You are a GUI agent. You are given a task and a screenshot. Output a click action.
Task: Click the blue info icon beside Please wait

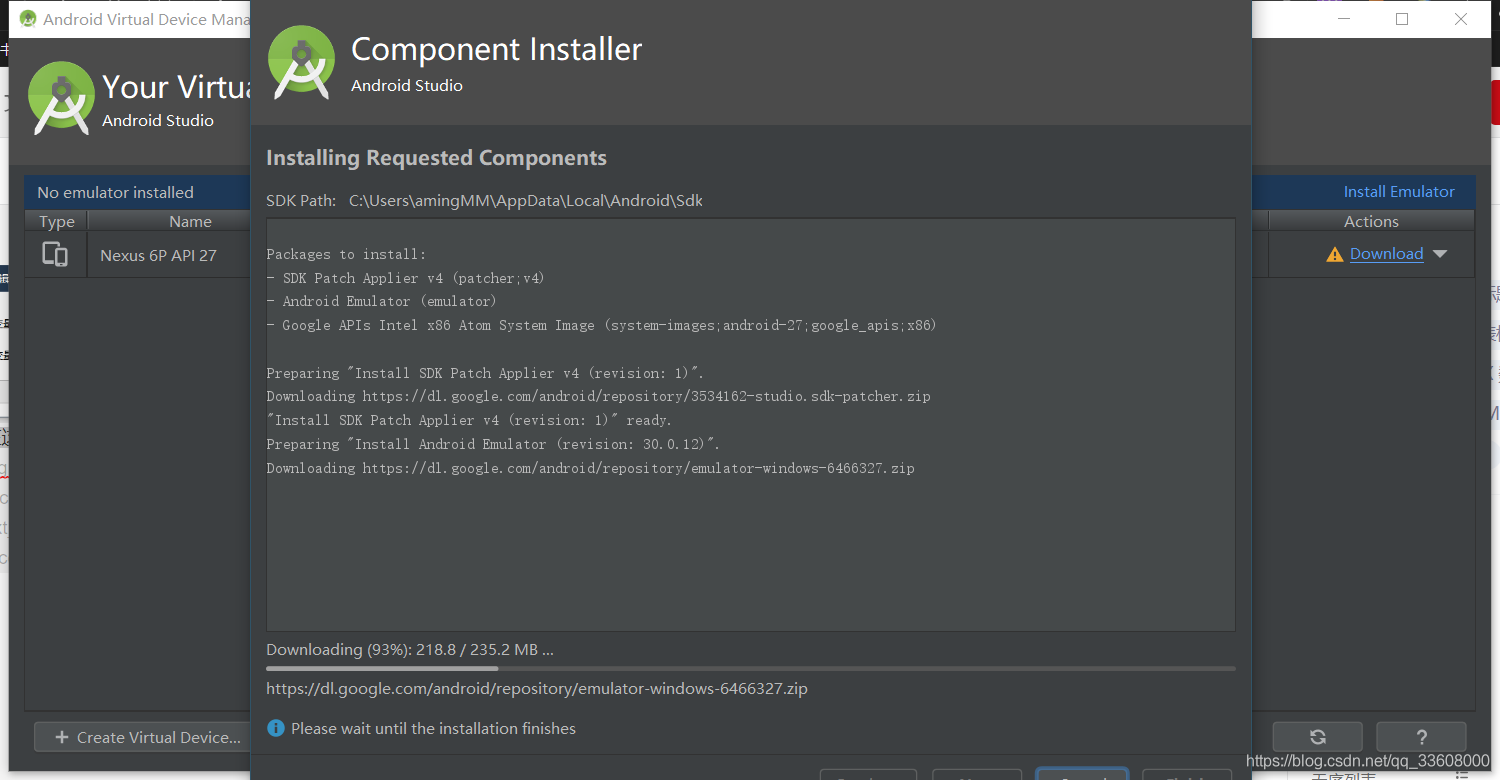coord(276,728)
